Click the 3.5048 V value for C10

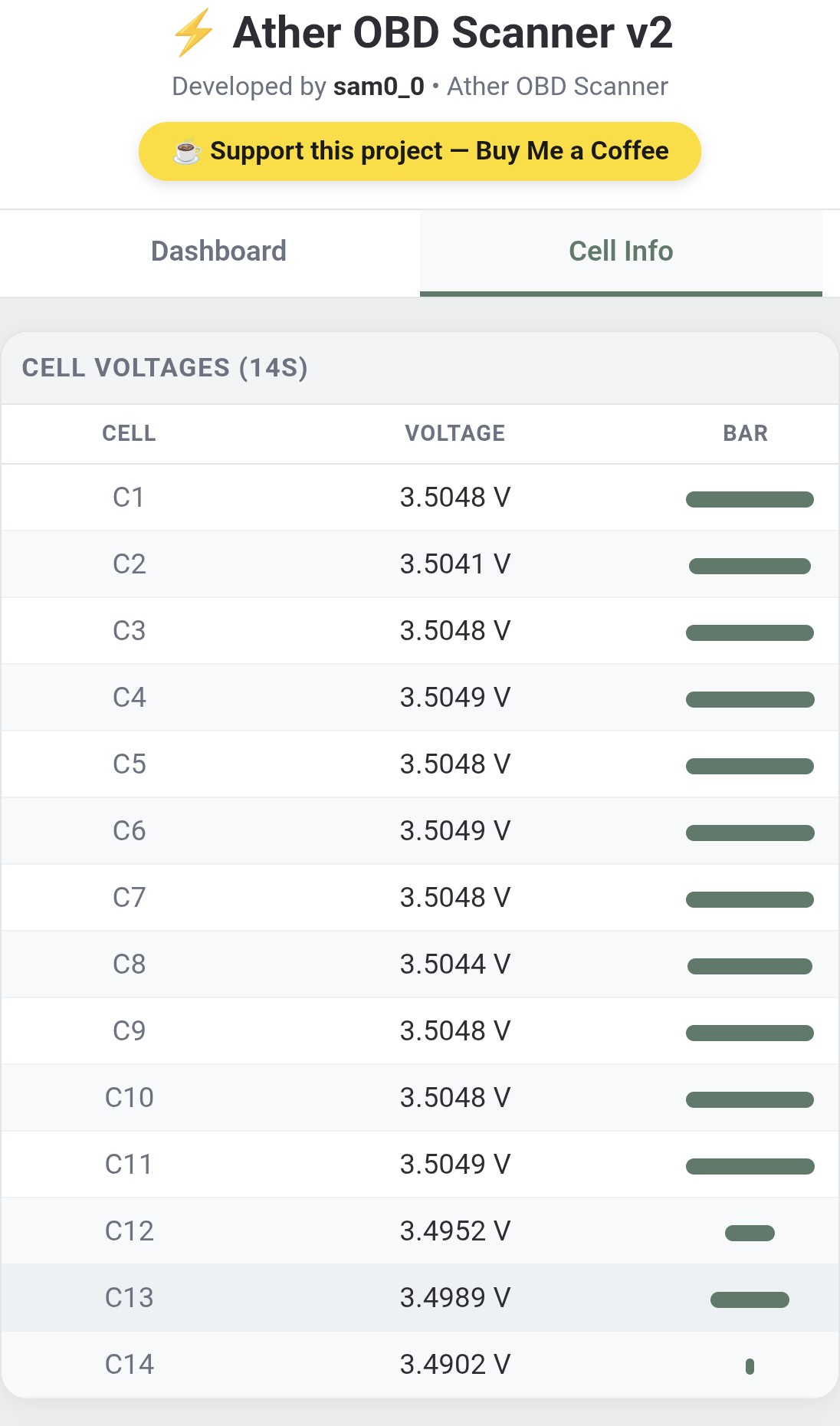click(x=455, y=1098)
